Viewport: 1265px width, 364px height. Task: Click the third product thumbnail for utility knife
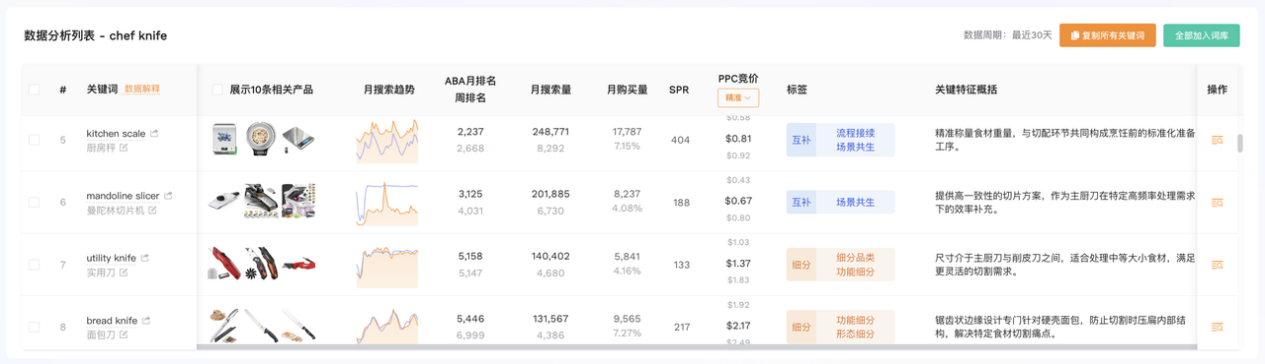(299, 264)
